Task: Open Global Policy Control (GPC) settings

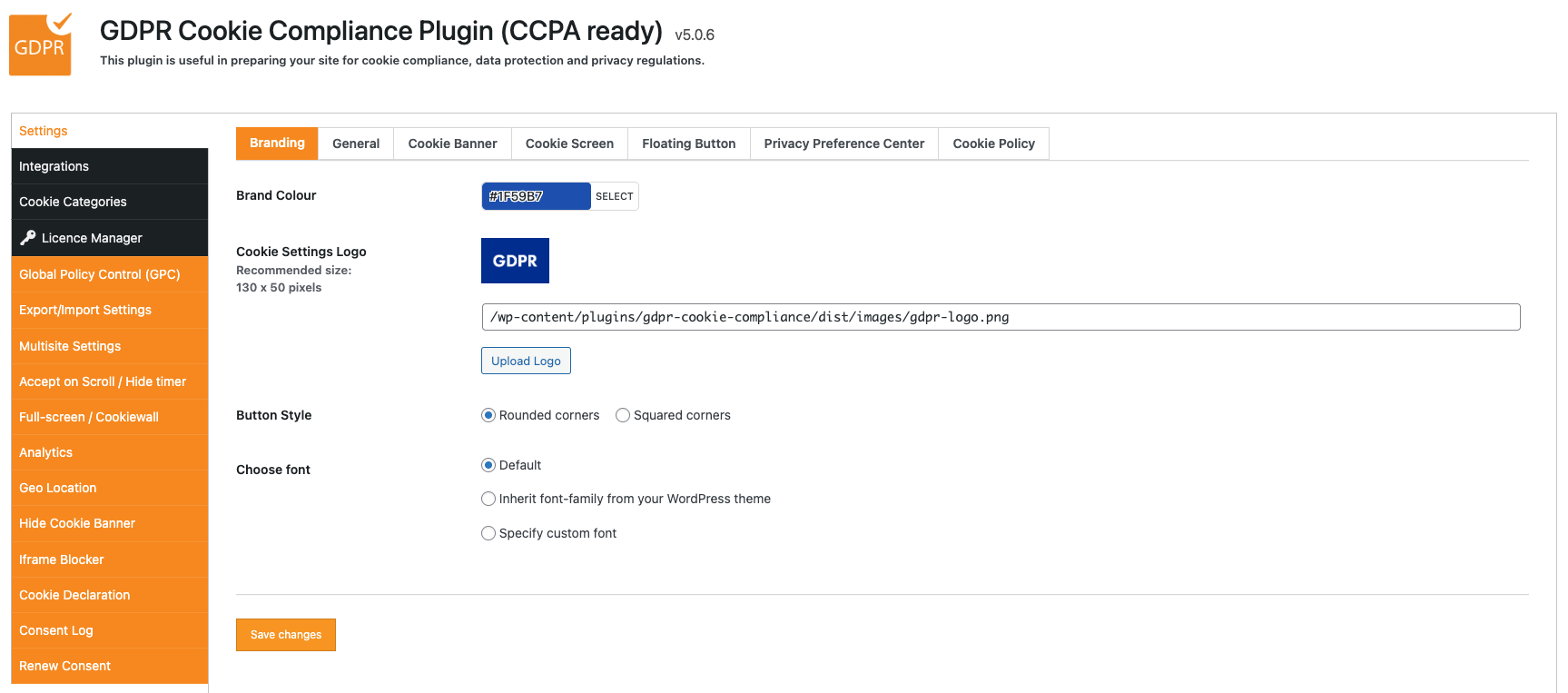Action: 100,274
